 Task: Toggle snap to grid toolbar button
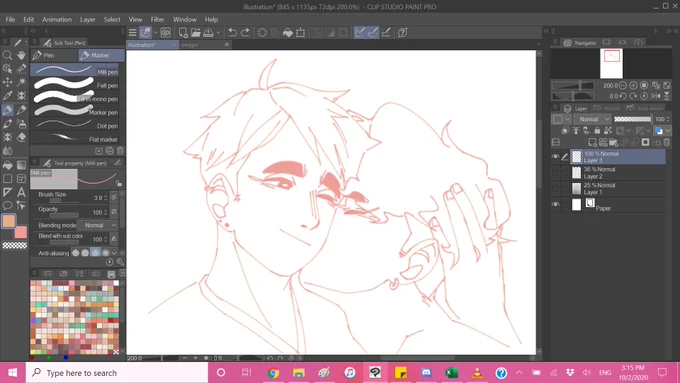click(x=386, y=33)
